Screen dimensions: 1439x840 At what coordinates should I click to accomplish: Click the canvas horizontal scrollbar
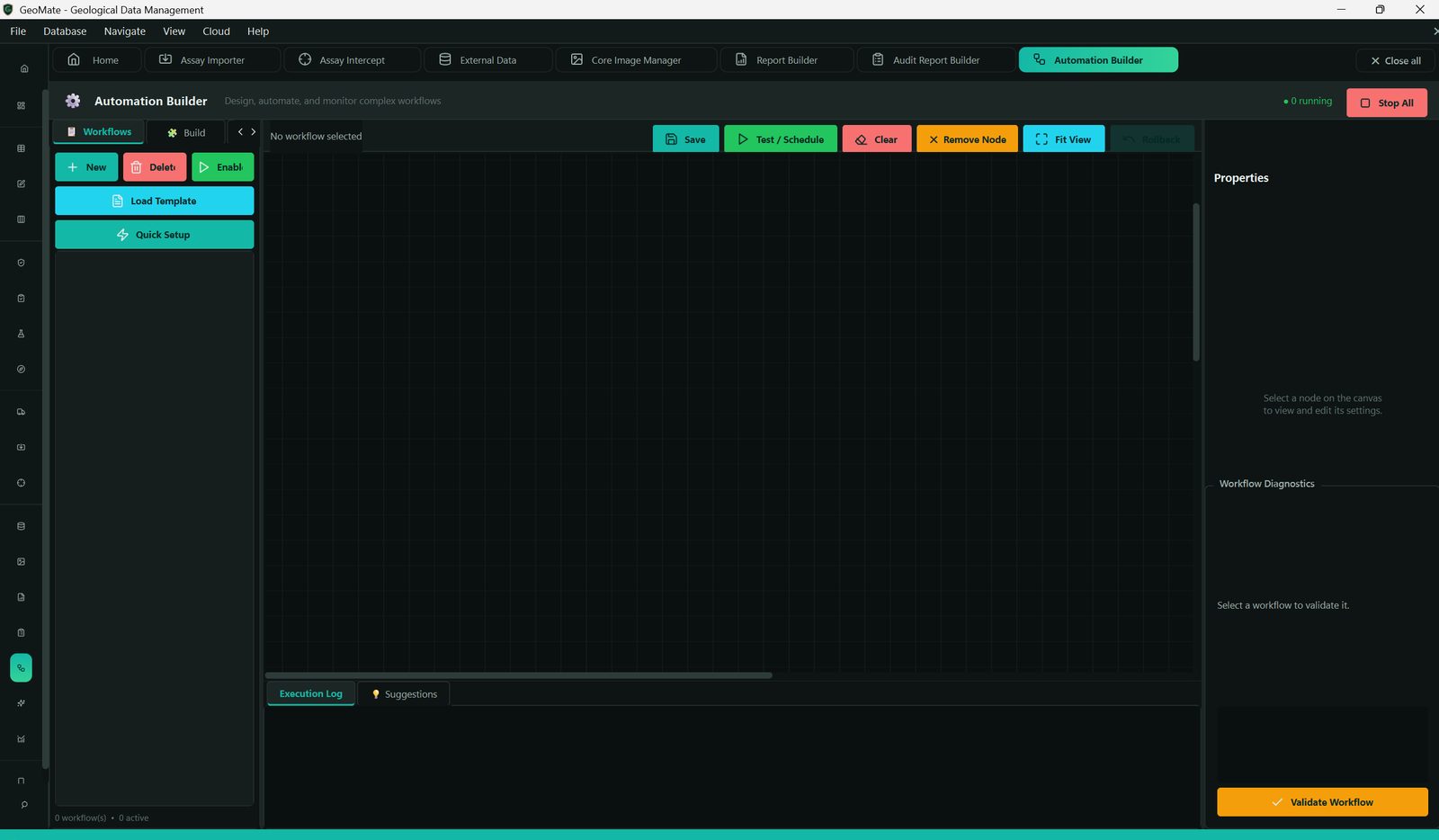(518, 675)
